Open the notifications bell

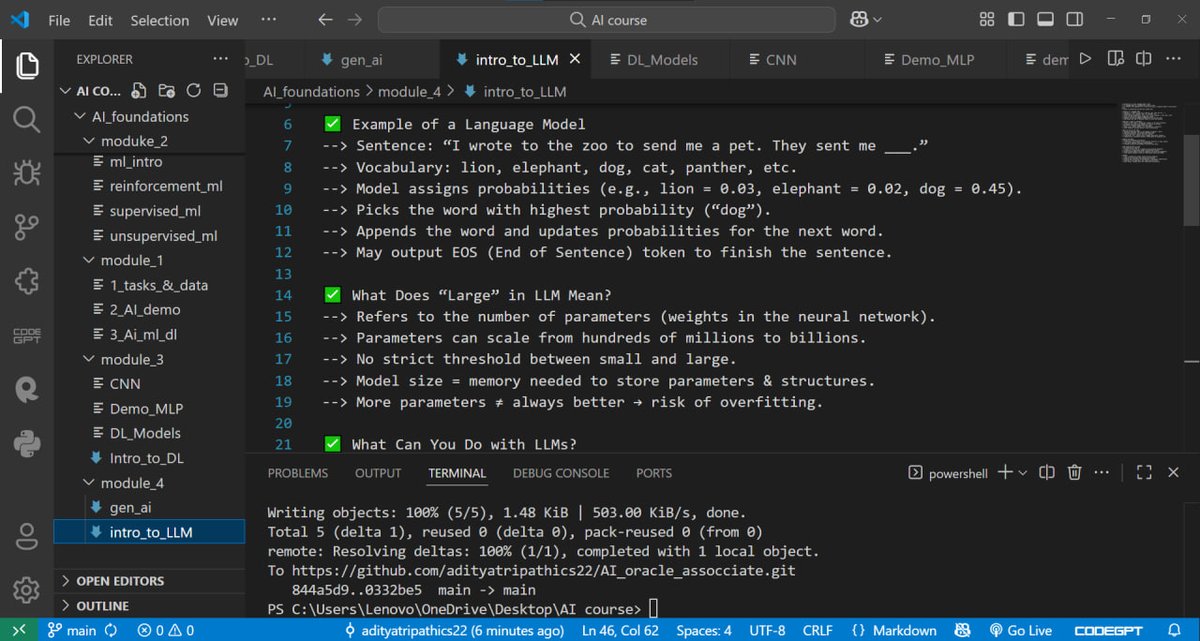1174,630
